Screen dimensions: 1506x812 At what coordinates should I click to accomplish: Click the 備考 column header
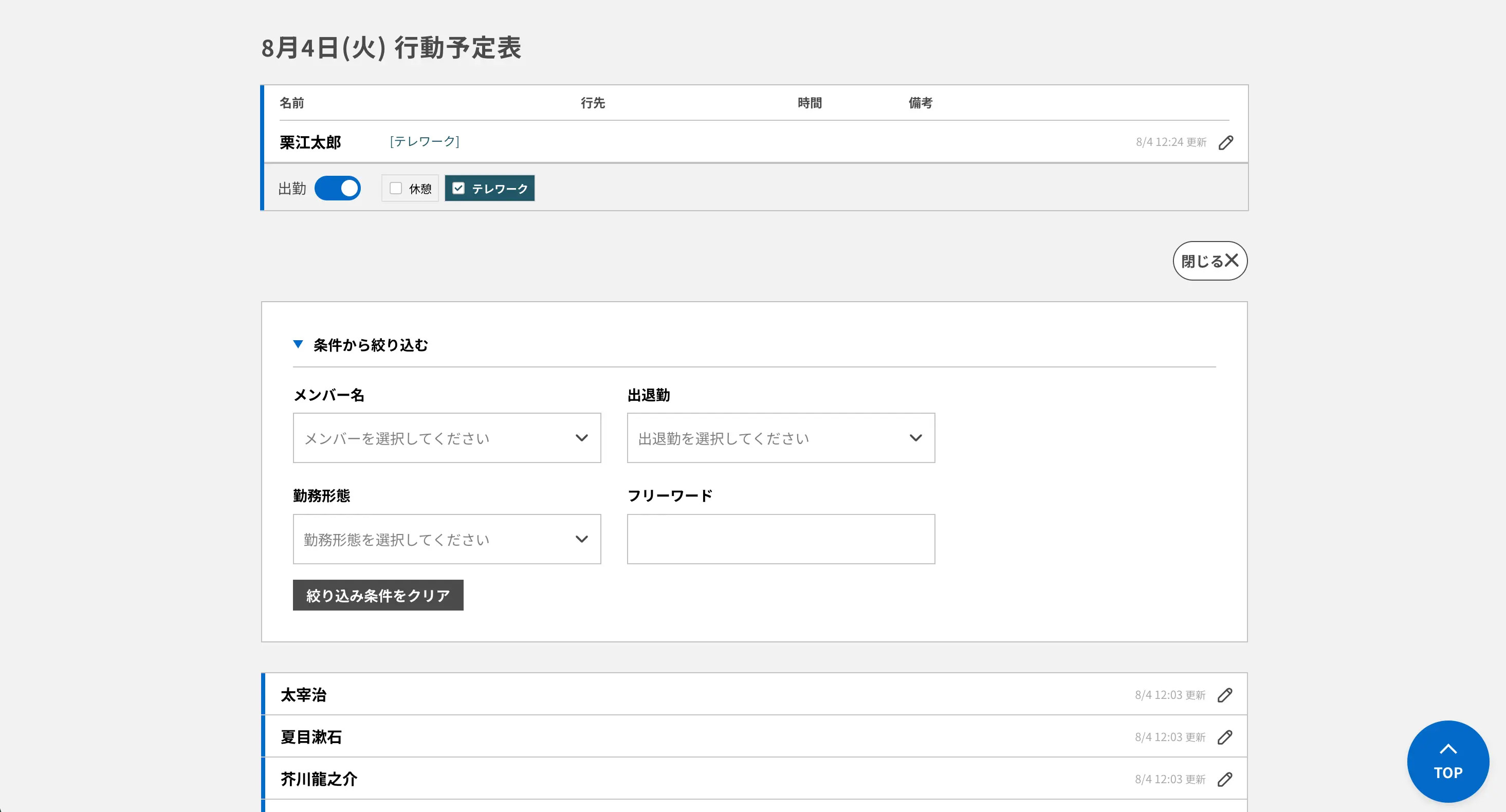pos(920,103)
